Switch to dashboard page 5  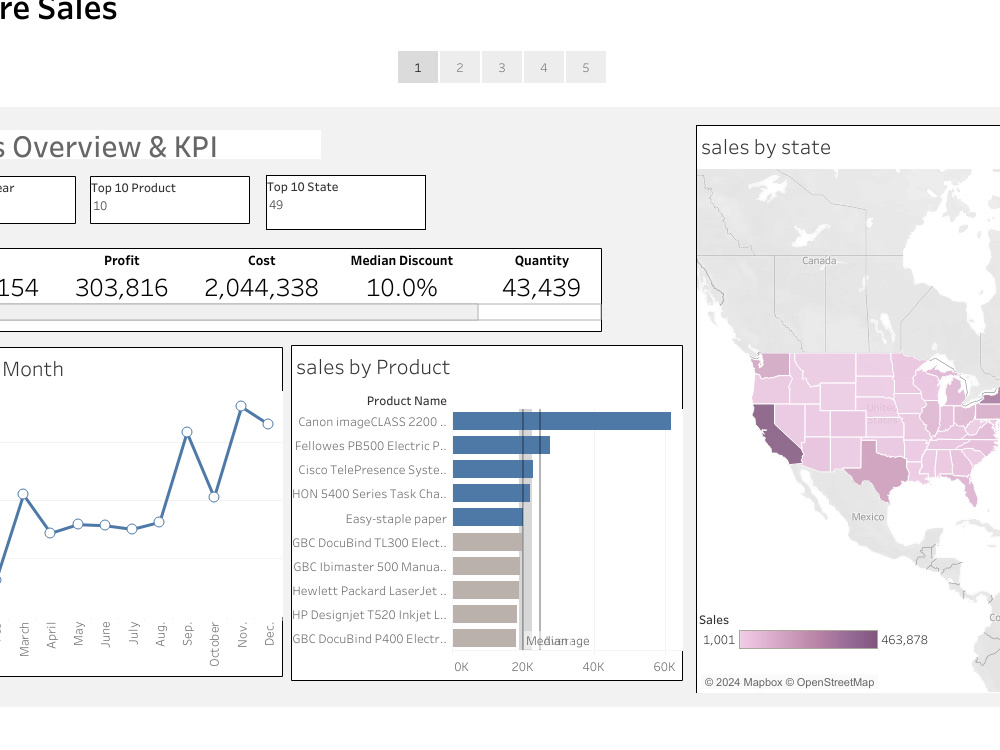point(585,67)
